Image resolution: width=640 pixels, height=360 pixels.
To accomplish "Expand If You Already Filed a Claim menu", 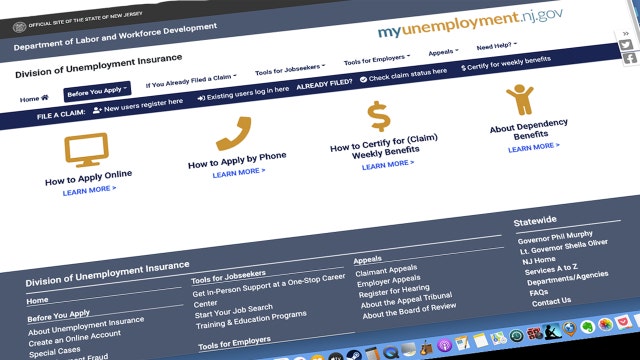I will (x=191, y=81).
